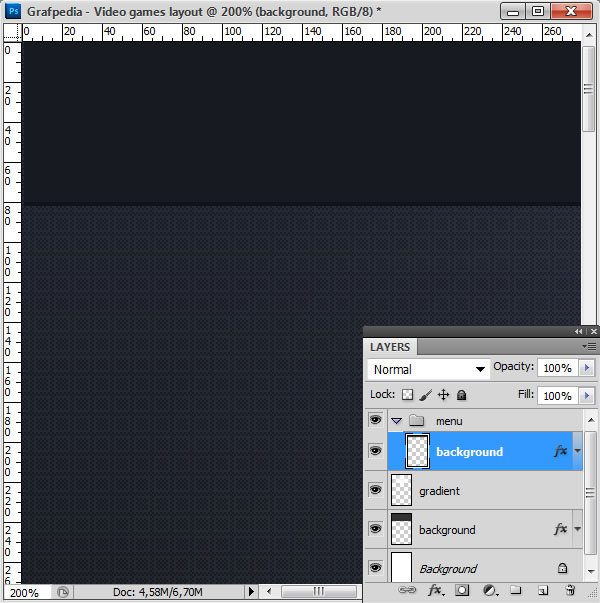Toggle lock all padlock icon

[462, 395]
